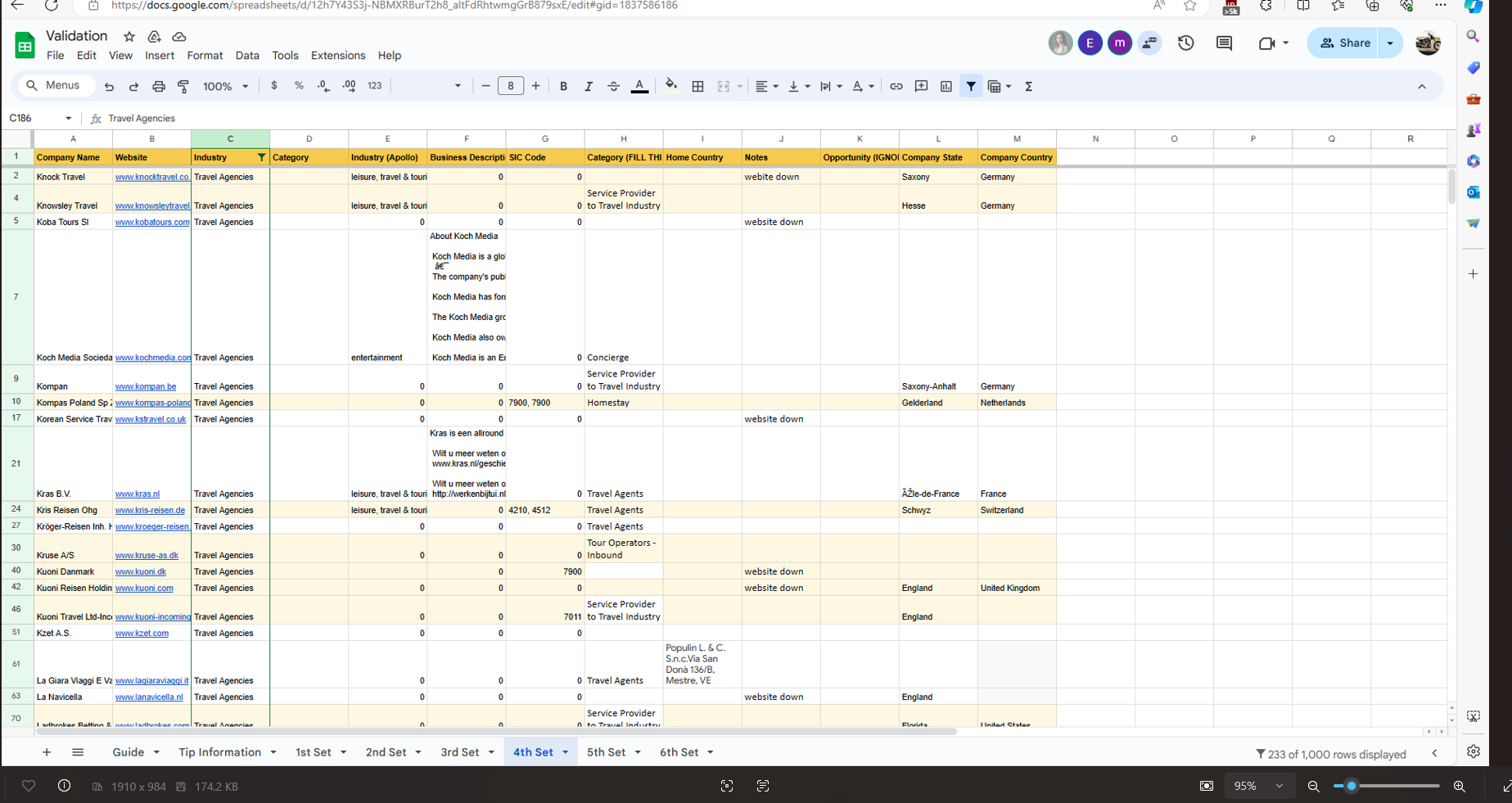1512x803 pixels.
Task: Open the www.kzet.com link
Action: tap(142, 634)
